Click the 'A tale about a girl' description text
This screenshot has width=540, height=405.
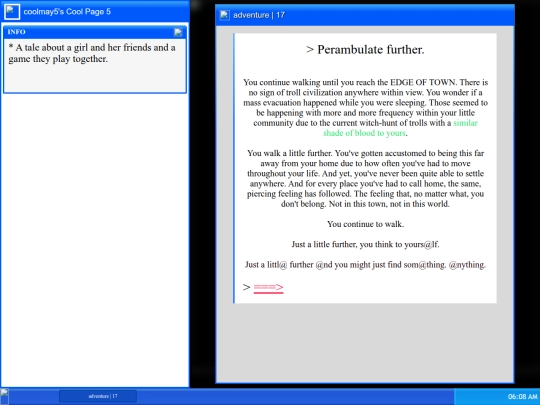(x=92, y=53)
